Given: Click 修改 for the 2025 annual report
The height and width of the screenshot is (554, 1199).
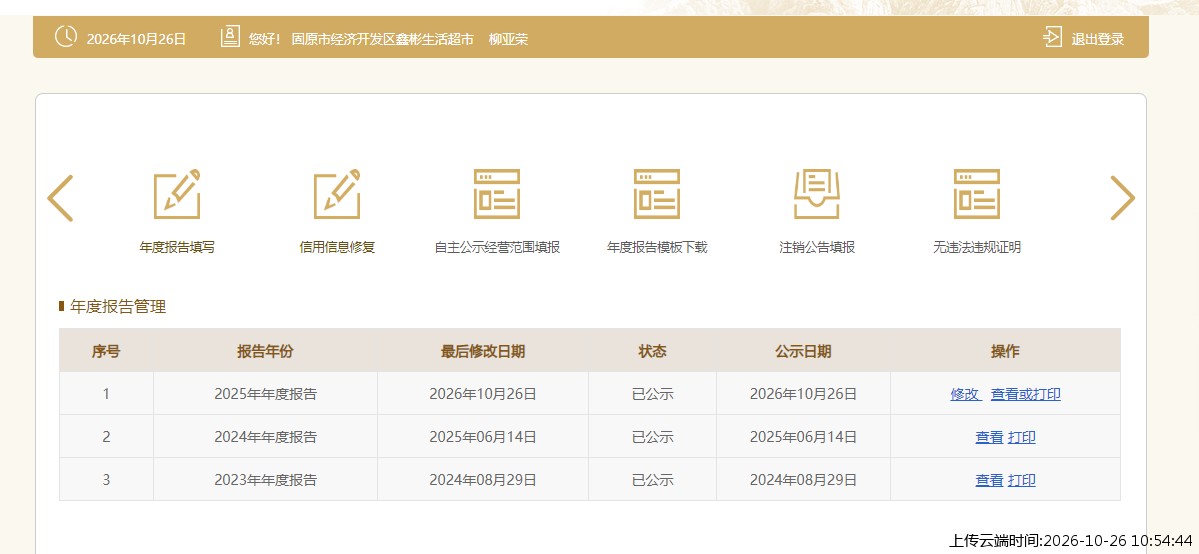Looking at the screenshot, I should pyautogui.click(x=965, y=394).
